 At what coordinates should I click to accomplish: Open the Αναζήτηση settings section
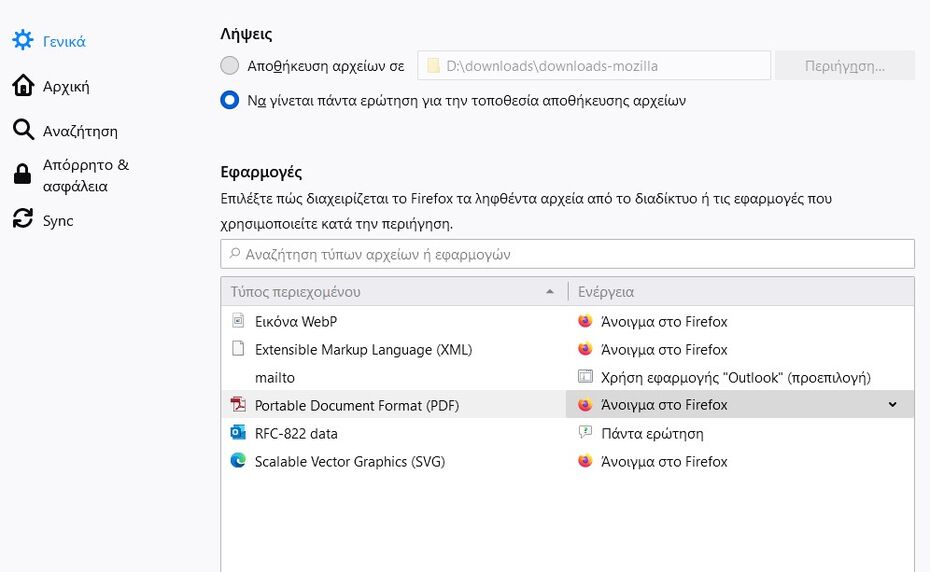coord(80,131)
